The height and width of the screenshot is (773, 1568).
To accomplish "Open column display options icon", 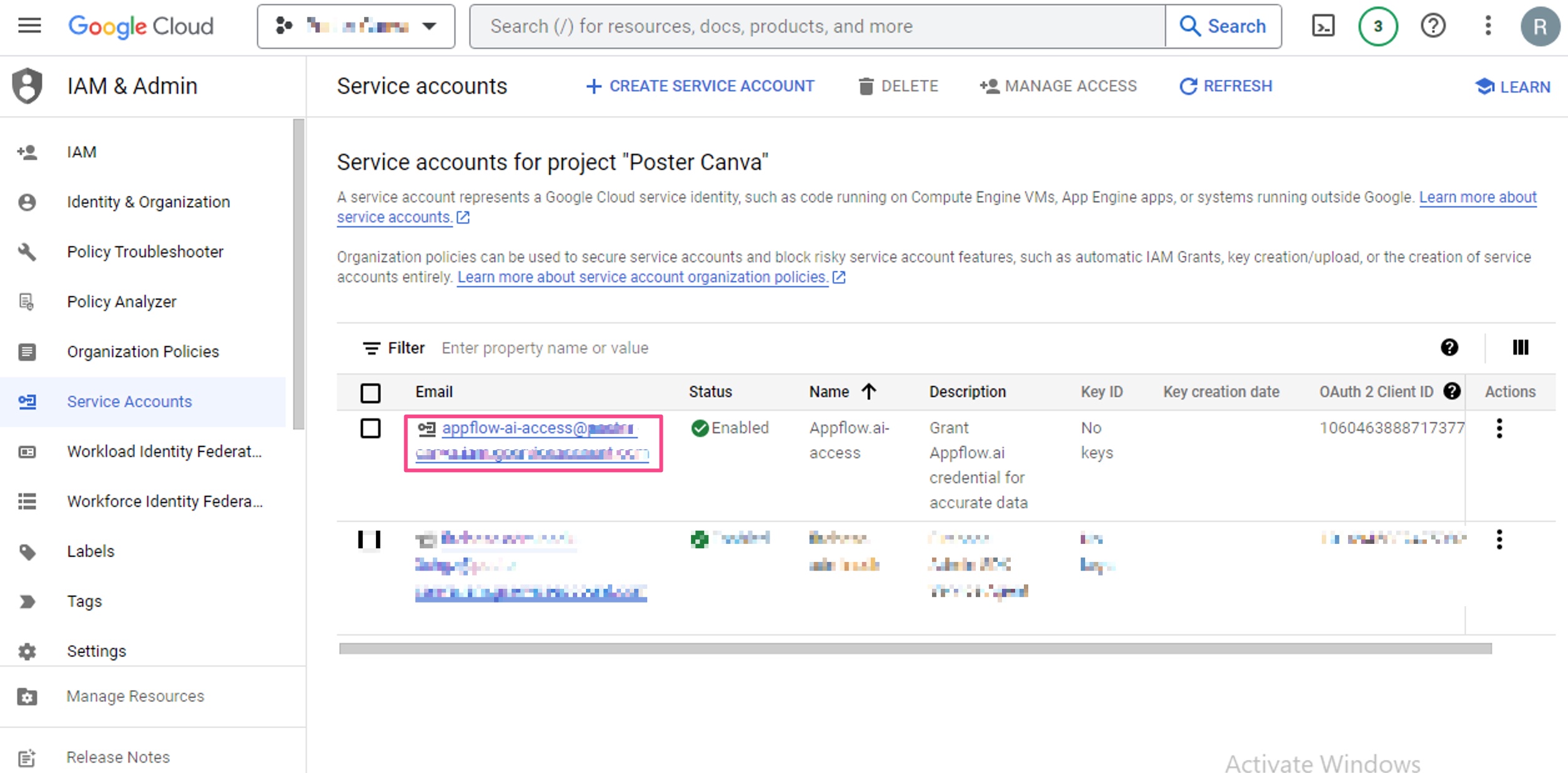I will click(x=1521, y=348).
